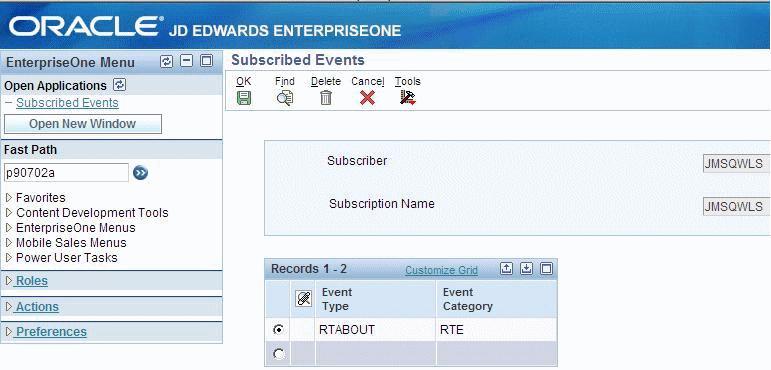771x370 pixels.
Task: Click the Subscriber JMSQWLS field
Action: coord(737,164)
